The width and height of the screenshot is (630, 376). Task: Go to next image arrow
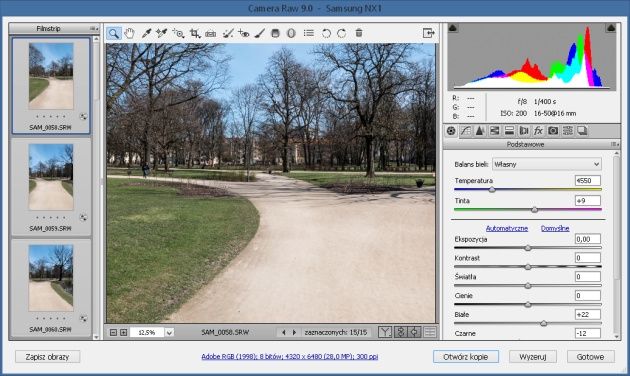pos(295,333)
